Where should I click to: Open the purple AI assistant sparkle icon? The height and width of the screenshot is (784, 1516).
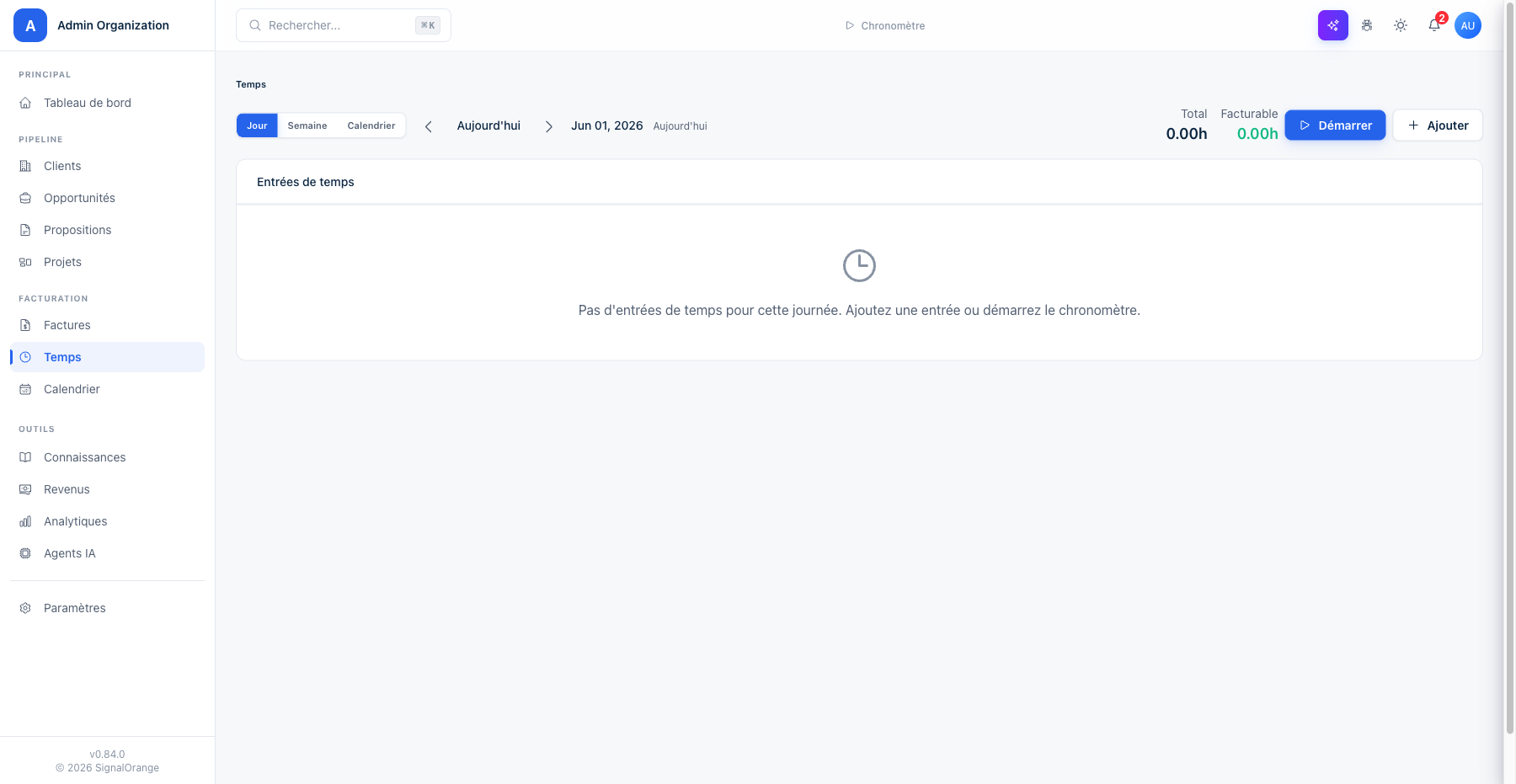point(1332,25)
